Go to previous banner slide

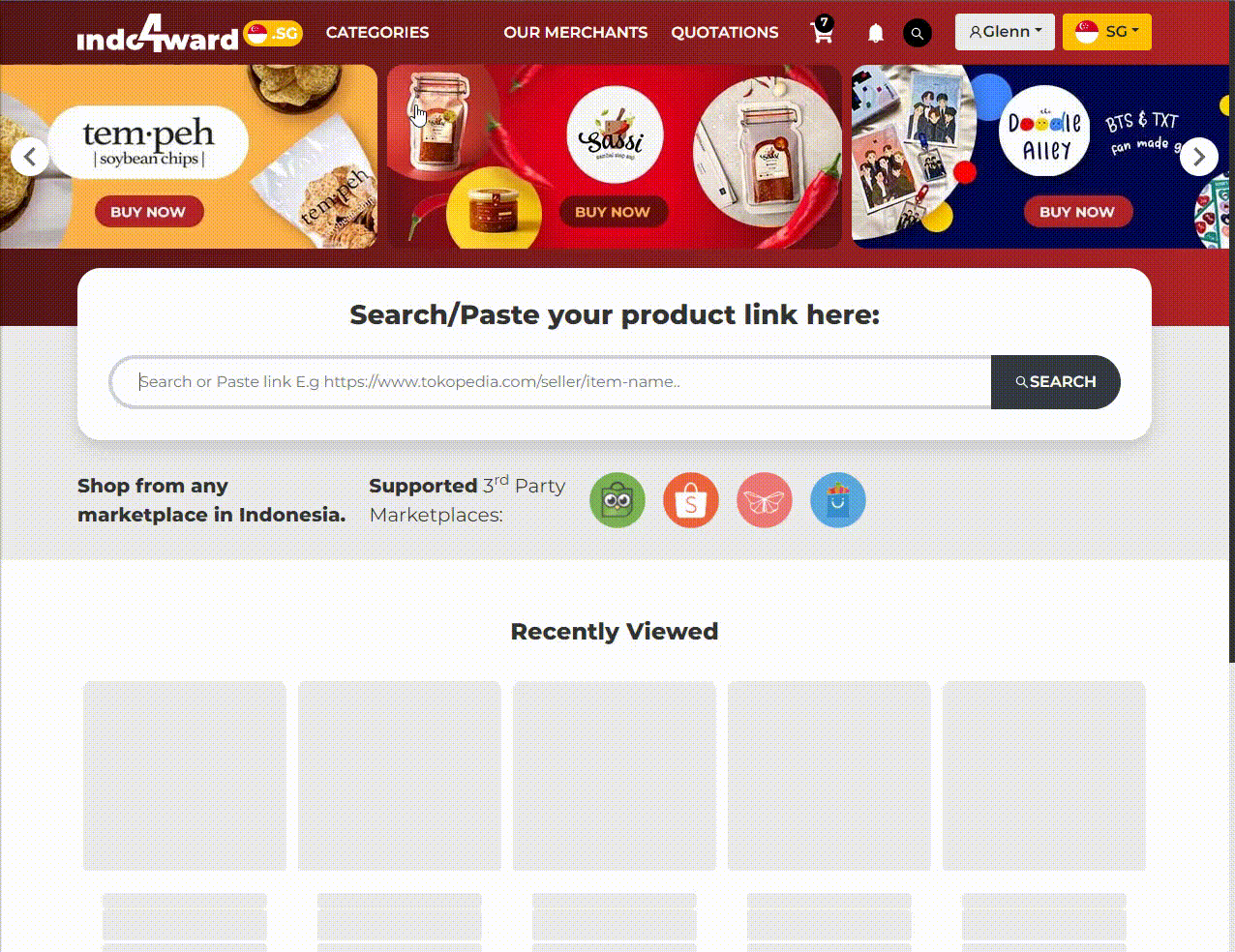pos(30,156)
